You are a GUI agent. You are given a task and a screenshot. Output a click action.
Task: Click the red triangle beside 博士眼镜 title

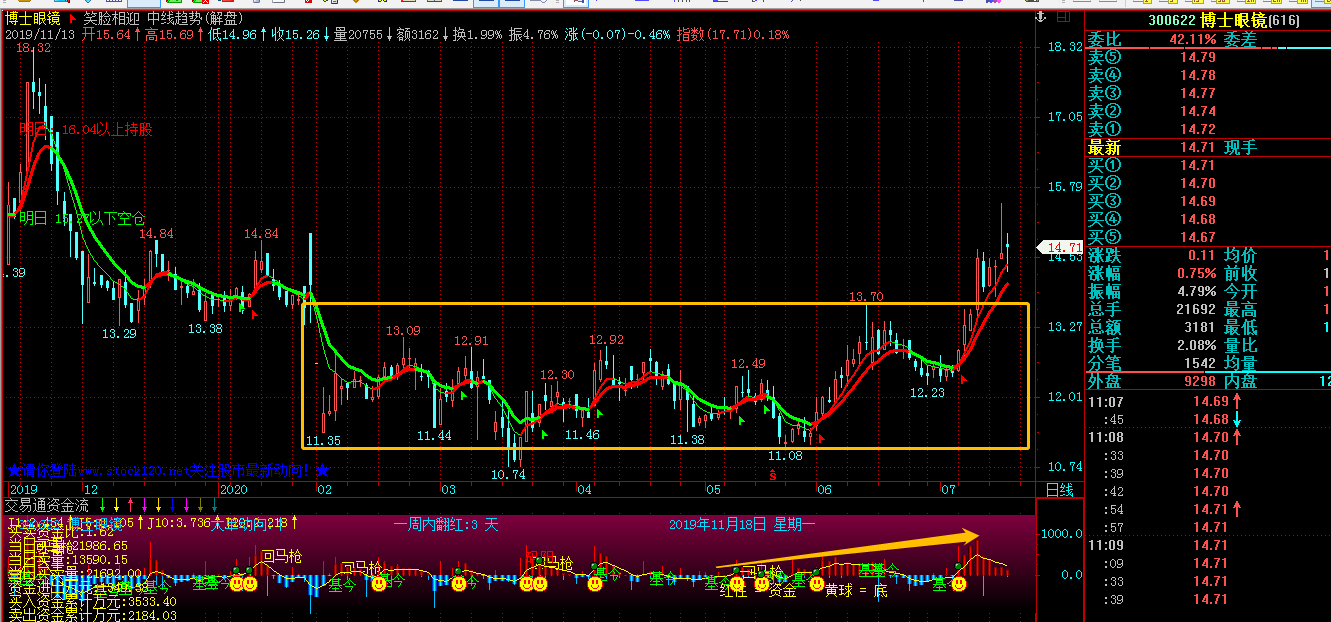[x=72, y=18]
